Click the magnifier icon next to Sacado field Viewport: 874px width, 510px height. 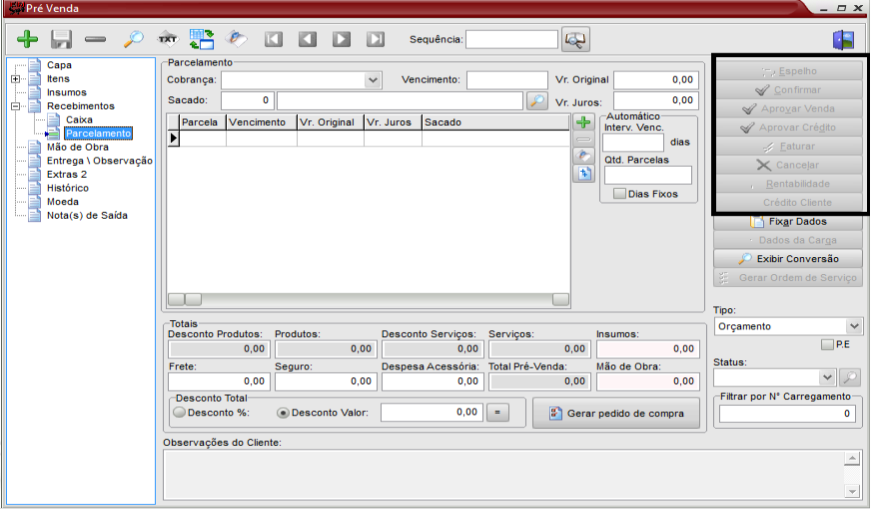point(536,101)
